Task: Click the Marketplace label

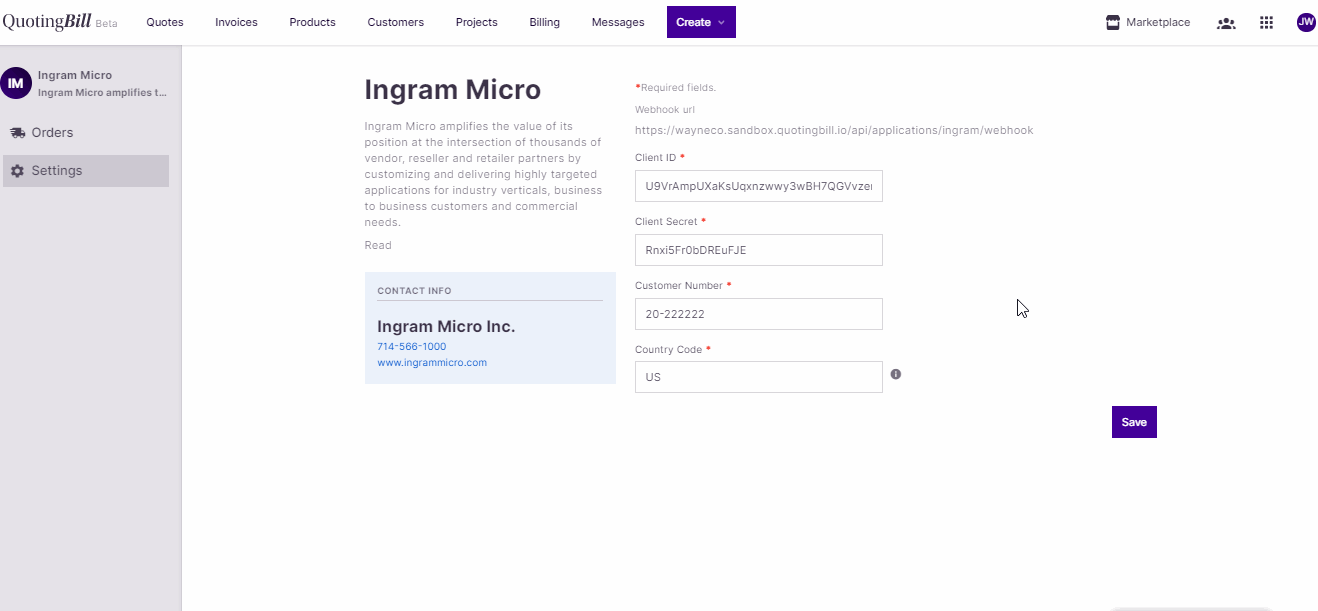Action: 1158,22
